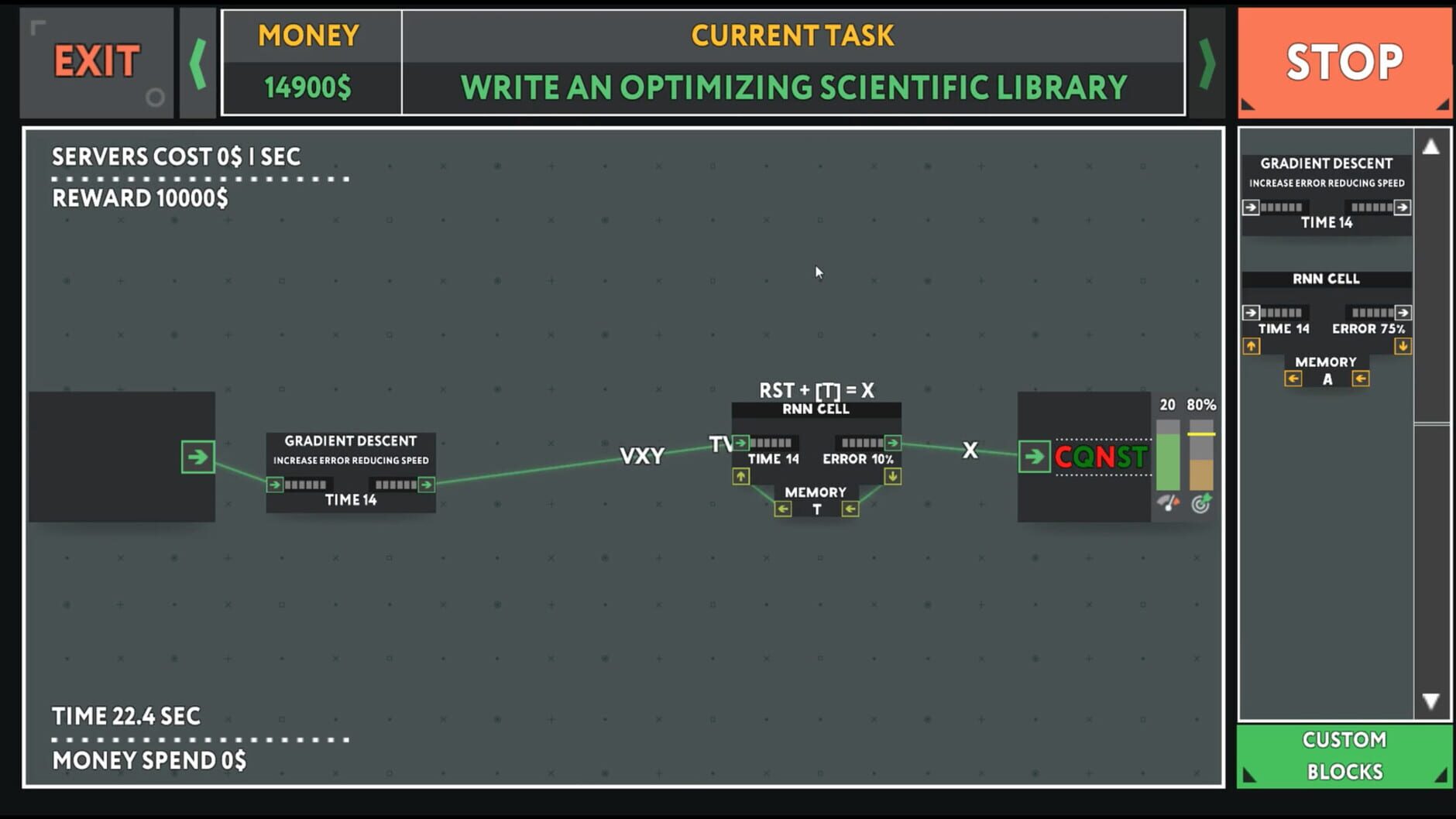This screenshot has height=819, width=1456.
Task: Click the empty source block on canvas
Action: (x=122, y=457)
